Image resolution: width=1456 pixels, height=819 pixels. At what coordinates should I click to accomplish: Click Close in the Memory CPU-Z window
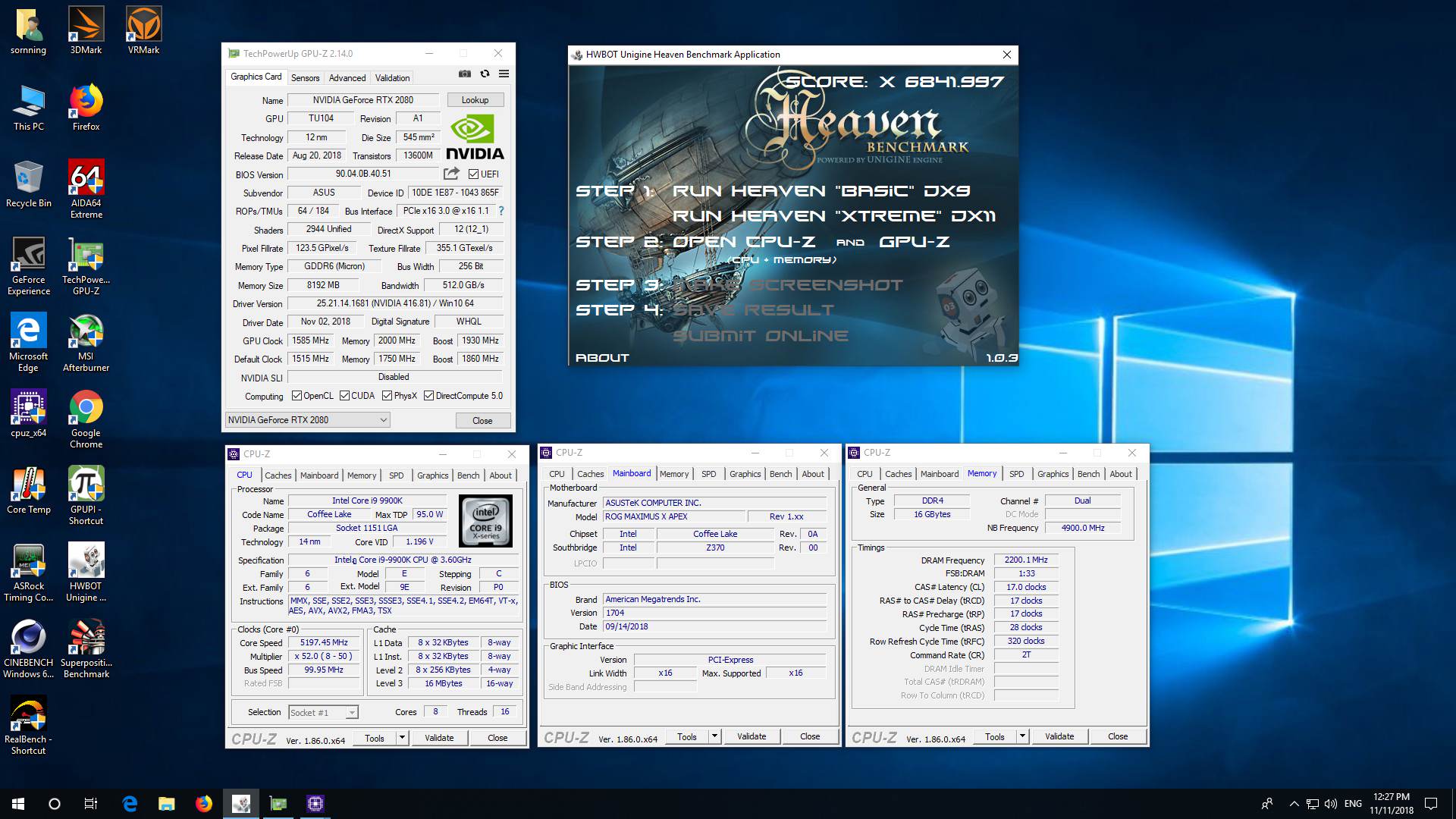tap(1118, 736)
